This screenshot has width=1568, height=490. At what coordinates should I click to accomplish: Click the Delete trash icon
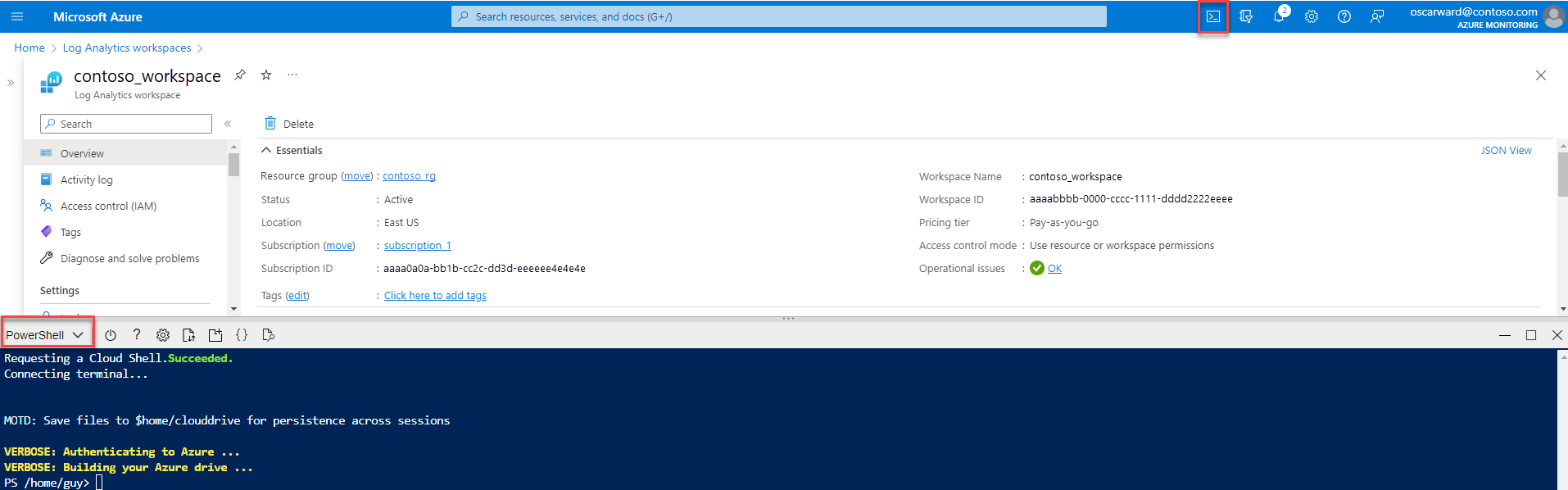270,123
